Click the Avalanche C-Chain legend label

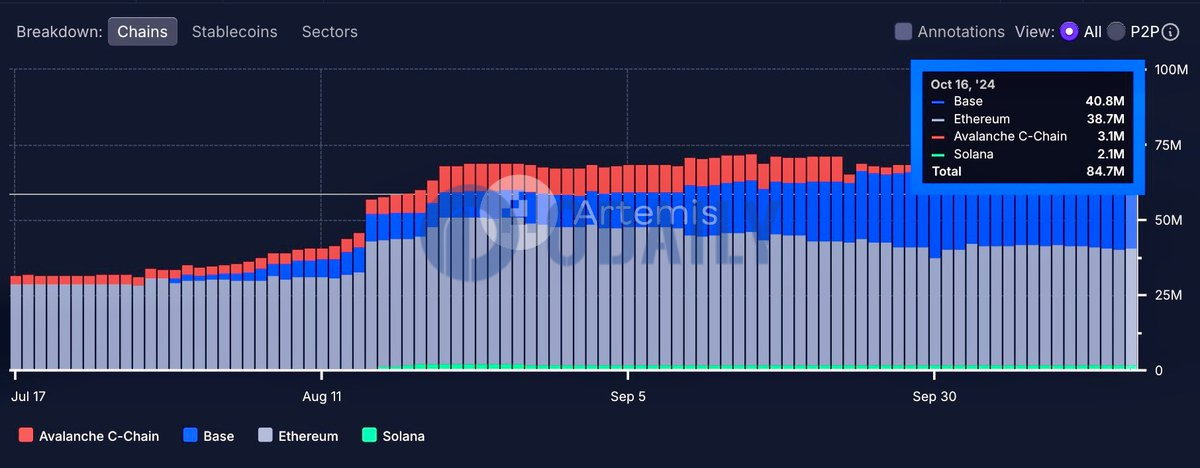pos(99,436)
